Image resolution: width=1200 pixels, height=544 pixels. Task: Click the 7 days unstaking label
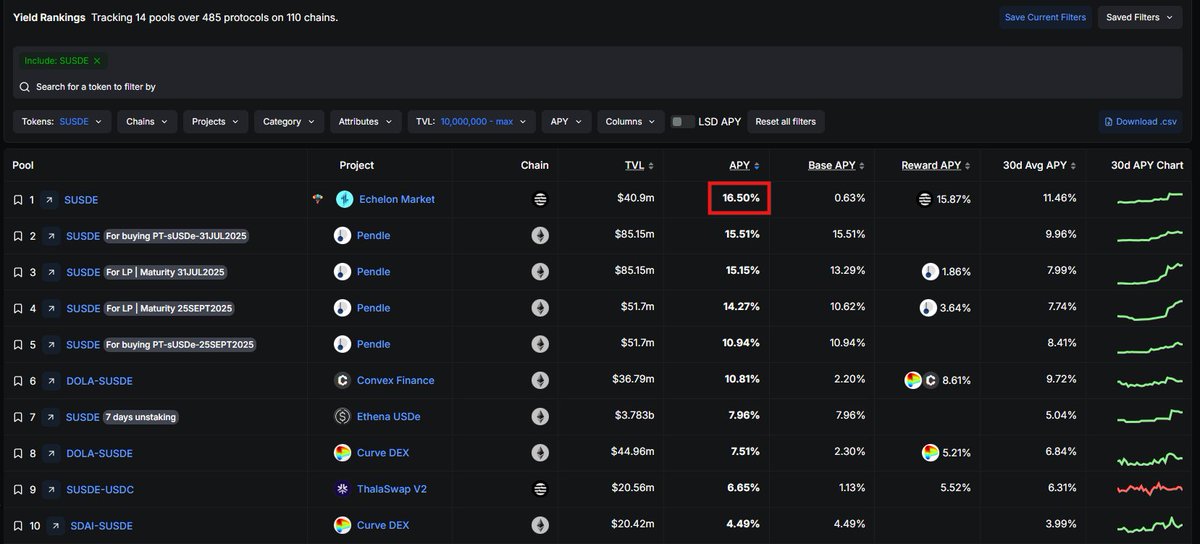140,417
